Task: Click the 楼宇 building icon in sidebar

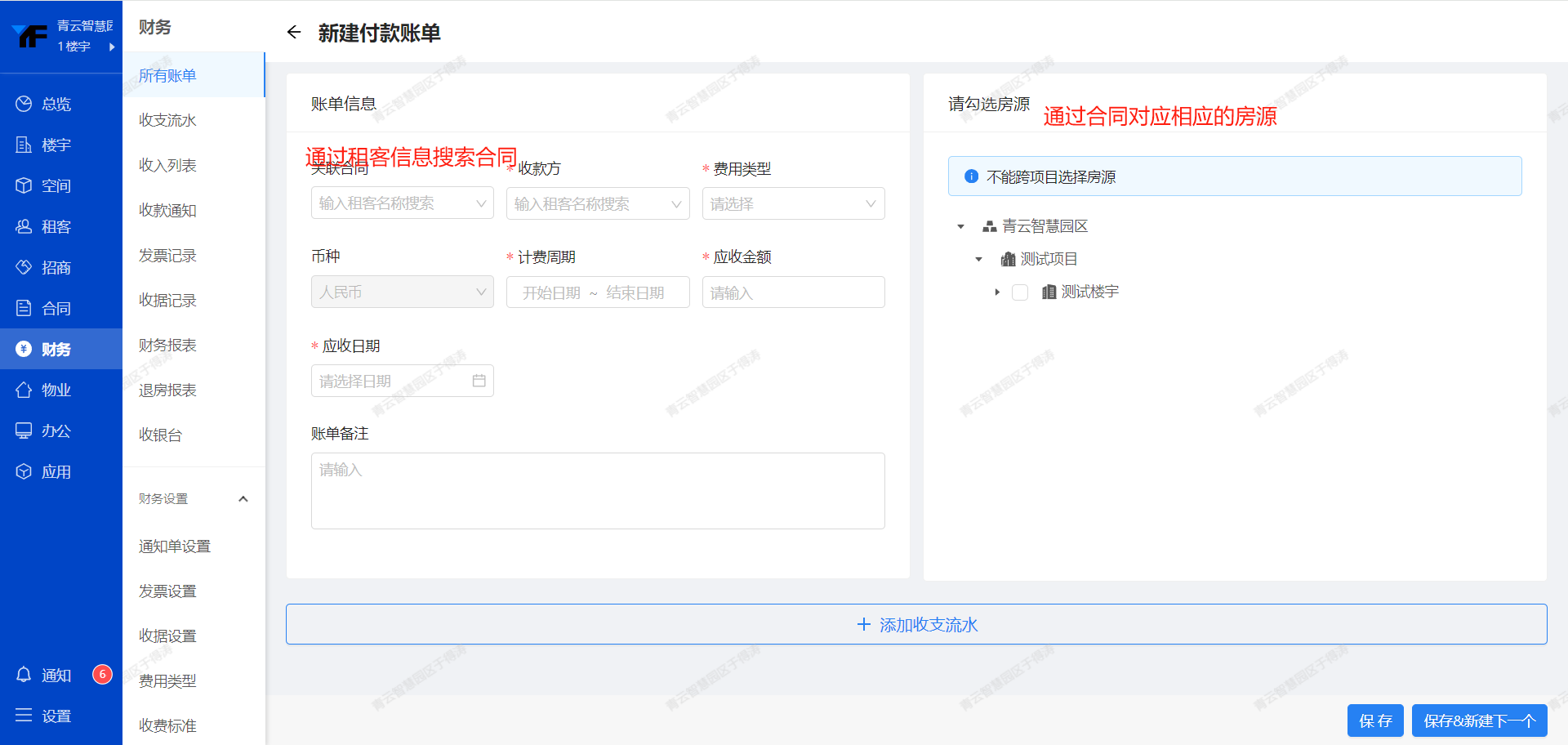Action: [x=24, y=145]
